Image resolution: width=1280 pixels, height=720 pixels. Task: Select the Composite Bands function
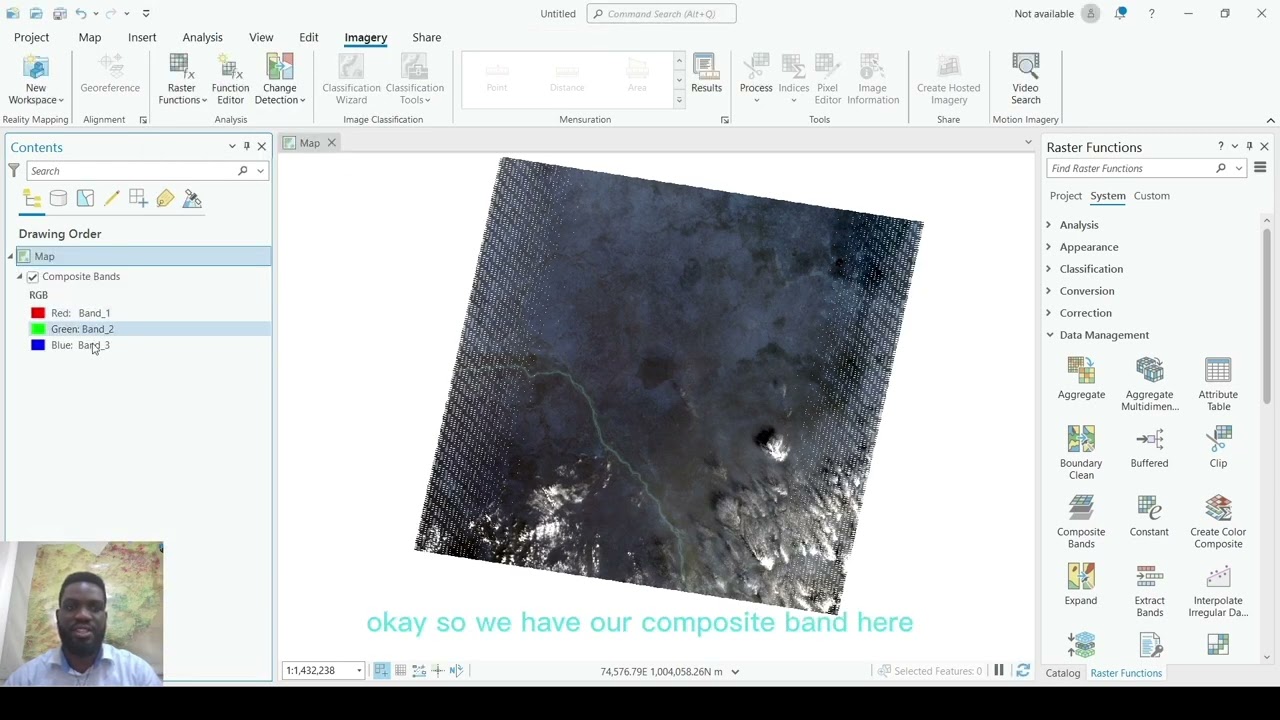[1081, 522]
